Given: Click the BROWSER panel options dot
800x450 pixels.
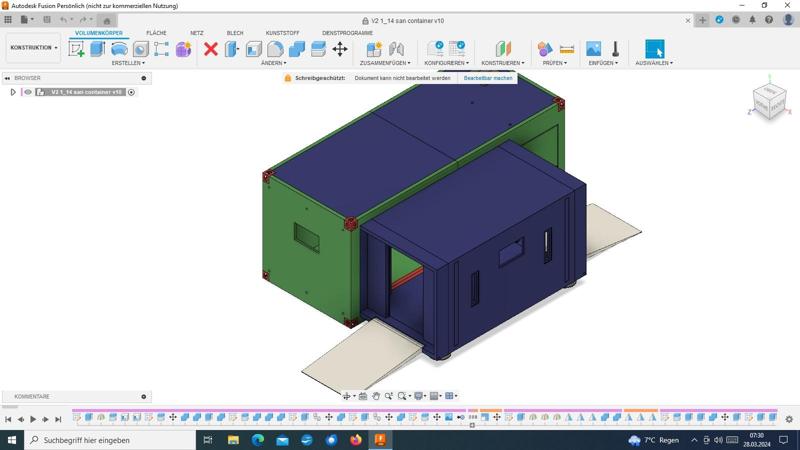Looking at the screenshot, I should point(144,78).
